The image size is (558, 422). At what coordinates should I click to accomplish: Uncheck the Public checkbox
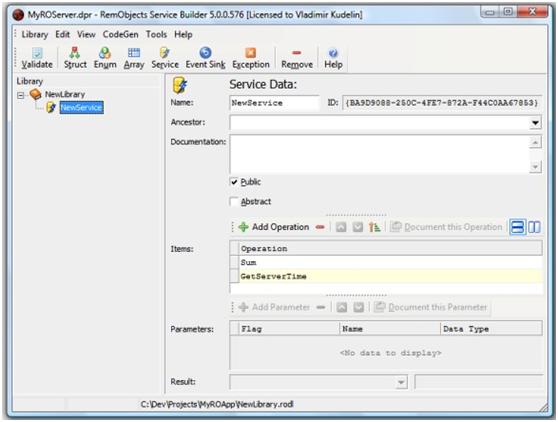234,182
